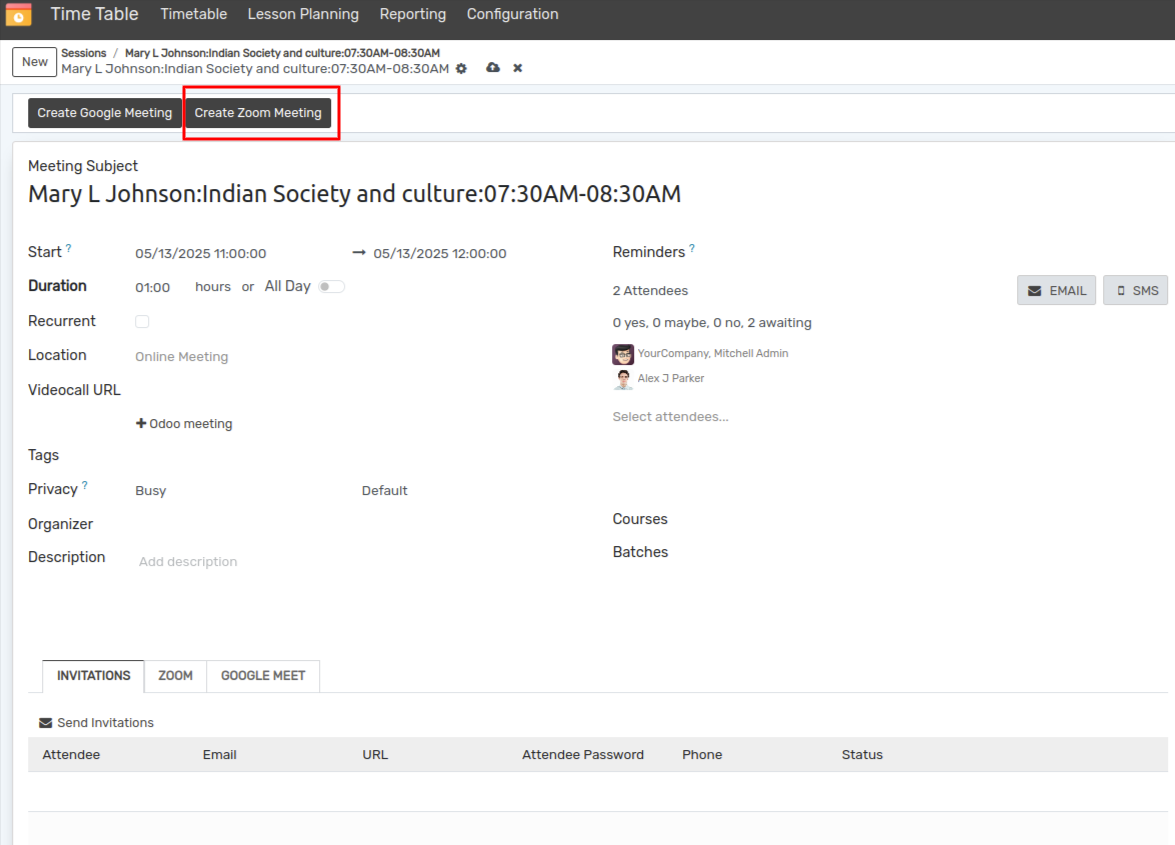Check the Recurrent checkbox
The width and height of the screenshot is (1175, 845).
coord(142,321)
